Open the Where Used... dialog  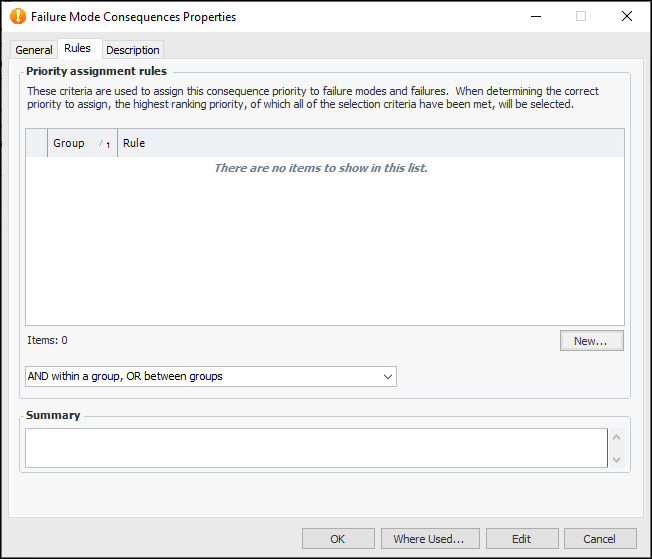point(429,539)
